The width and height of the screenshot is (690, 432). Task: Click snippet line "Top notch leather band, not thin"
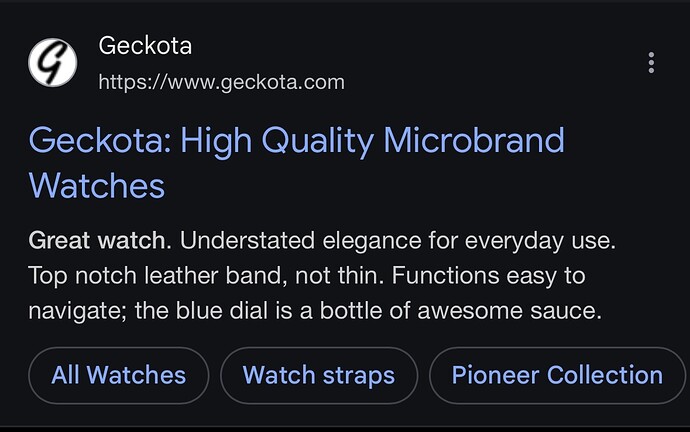(x=206, y=276)
